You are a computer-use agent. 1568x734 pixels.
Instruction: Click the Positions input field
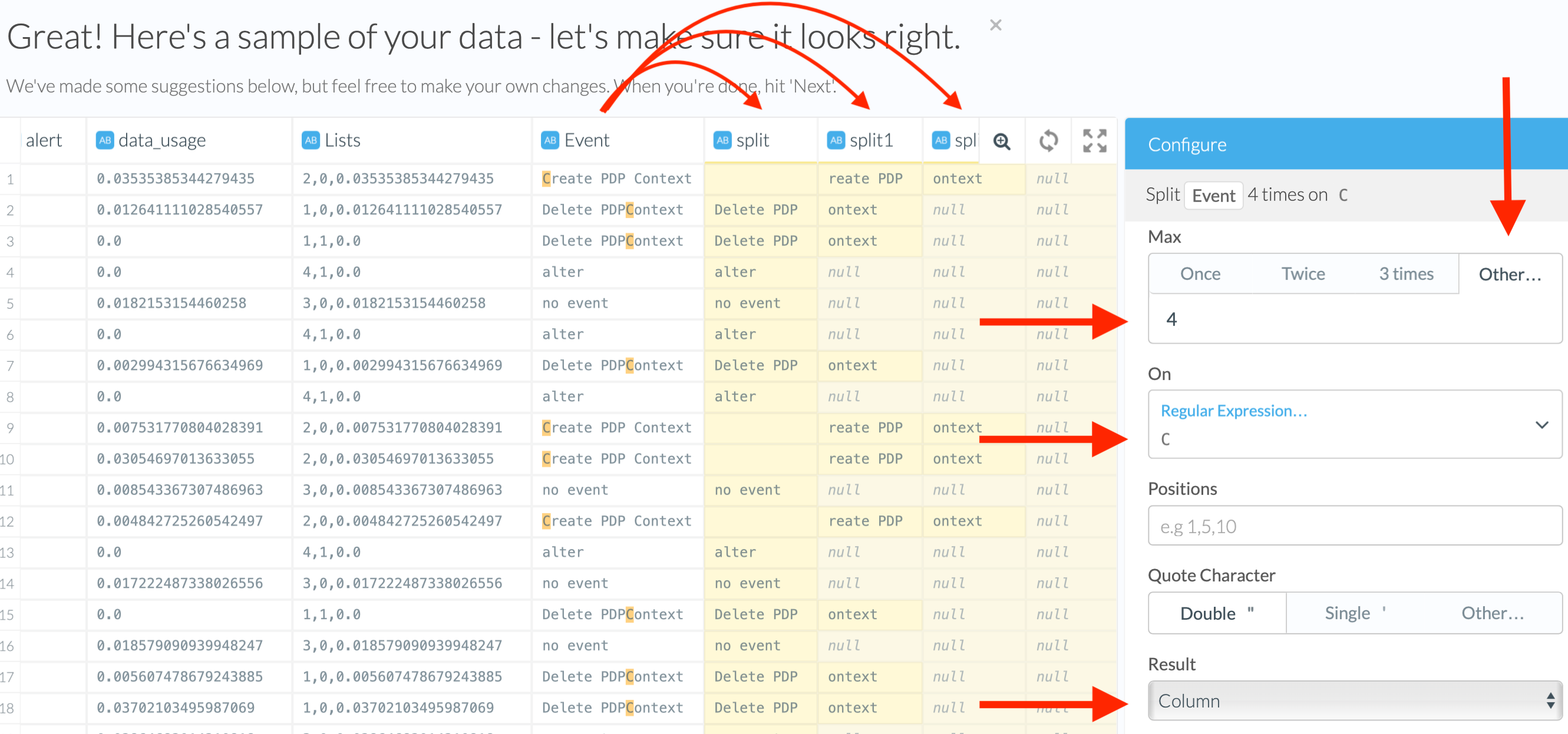[x=1354, y=526]
